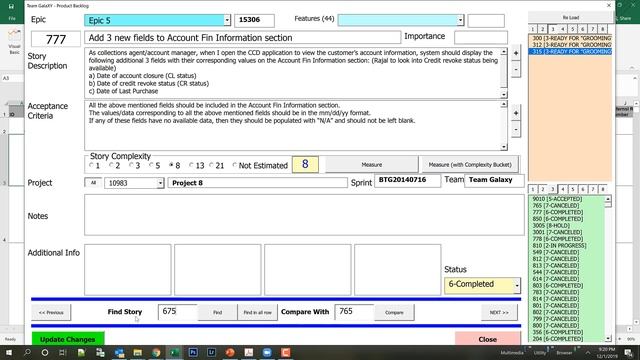Open Zoom from the taskbar

267,353
